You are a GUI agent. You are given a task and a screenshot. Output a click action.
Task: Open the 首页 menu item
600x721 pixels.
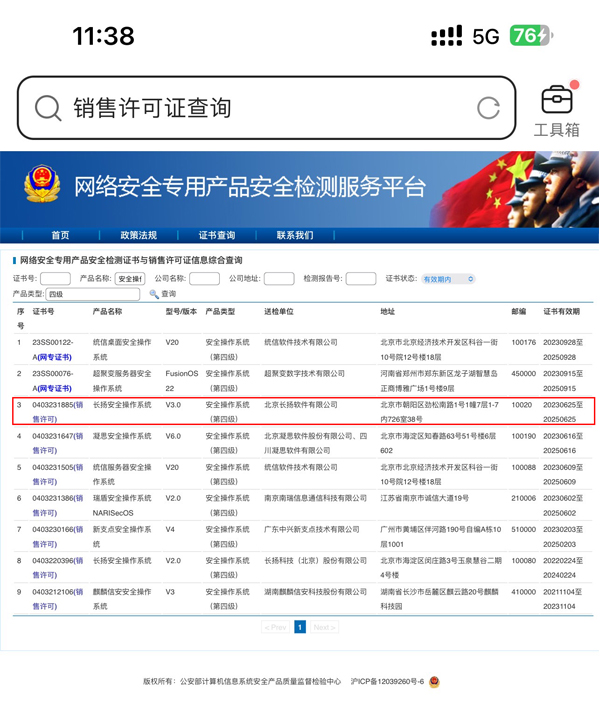[x=60, y=235]
